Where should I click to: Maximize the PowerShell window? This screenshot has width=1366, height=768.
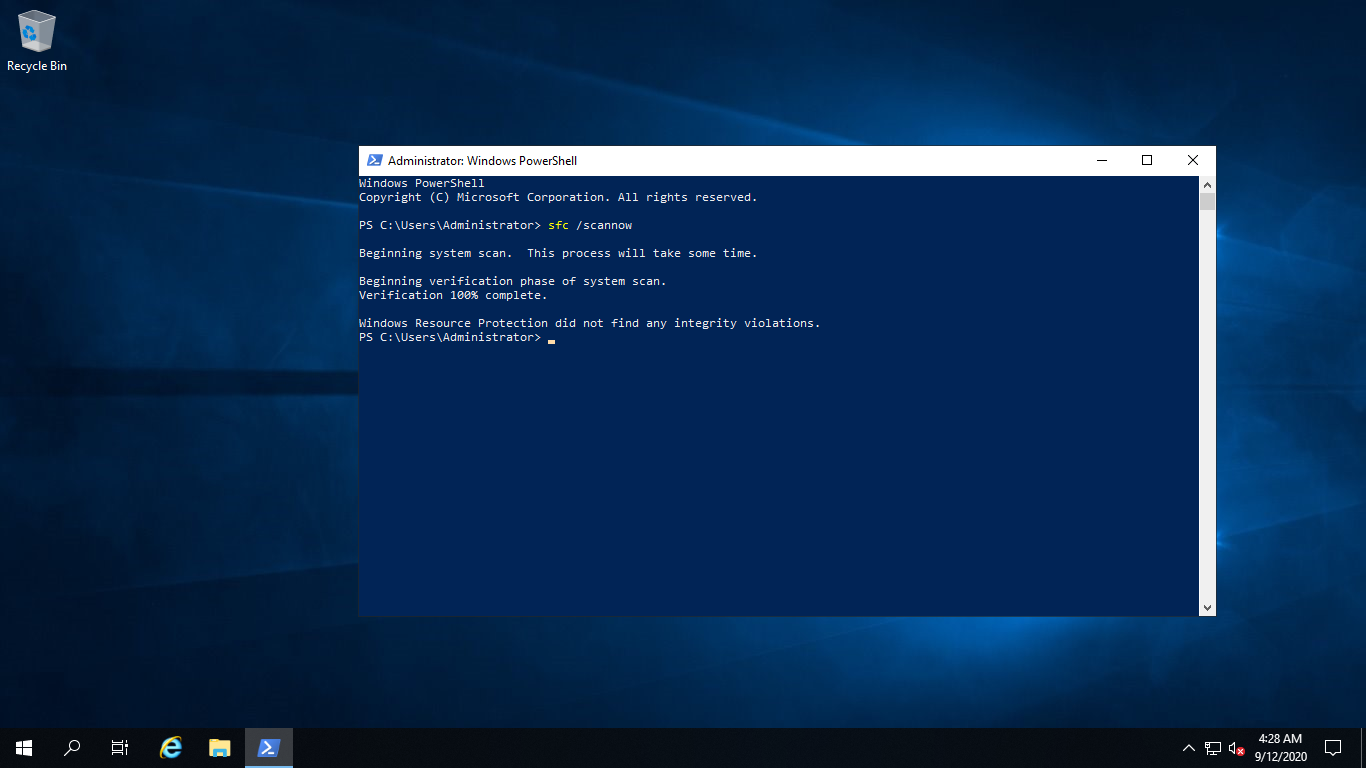point(1147,160)
